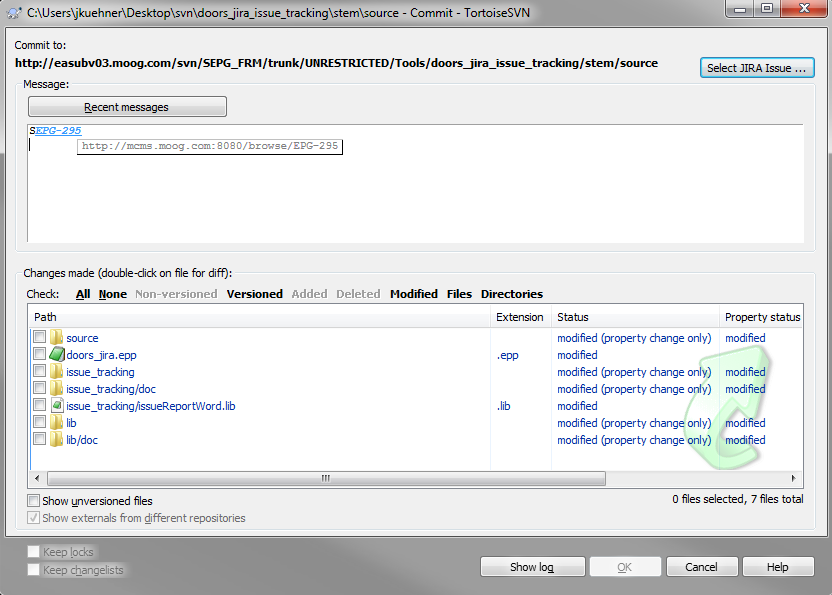Click Select JIRA Issue button

[x=757, y=68]
